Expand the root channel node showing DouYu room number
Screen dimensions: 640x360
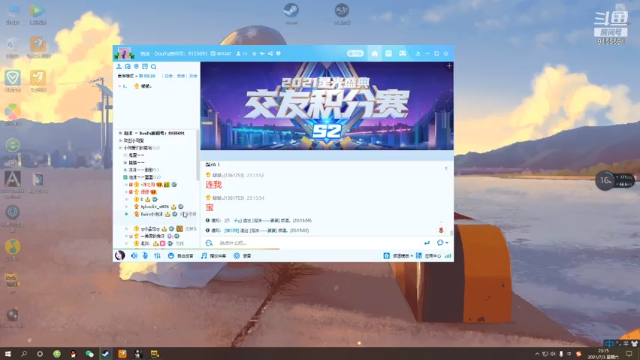tap(120, 133)
